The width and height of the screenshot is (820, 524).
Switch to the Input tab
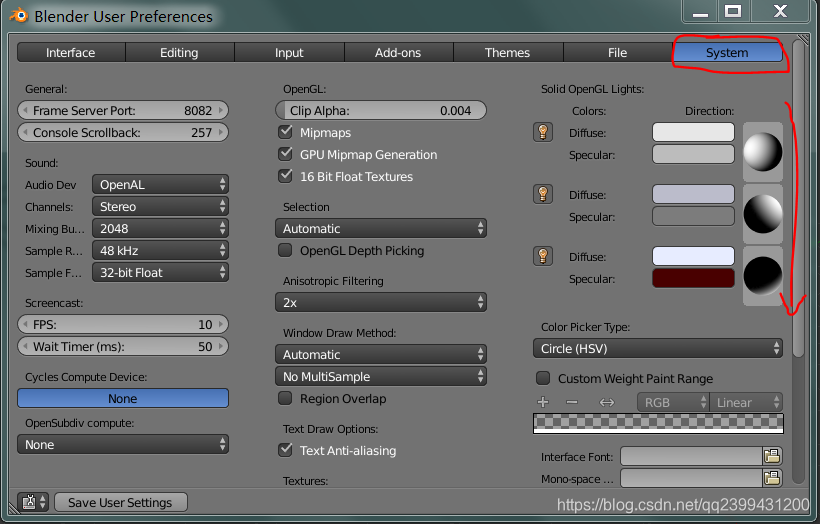pyautogui.click(x=289, y=52)
